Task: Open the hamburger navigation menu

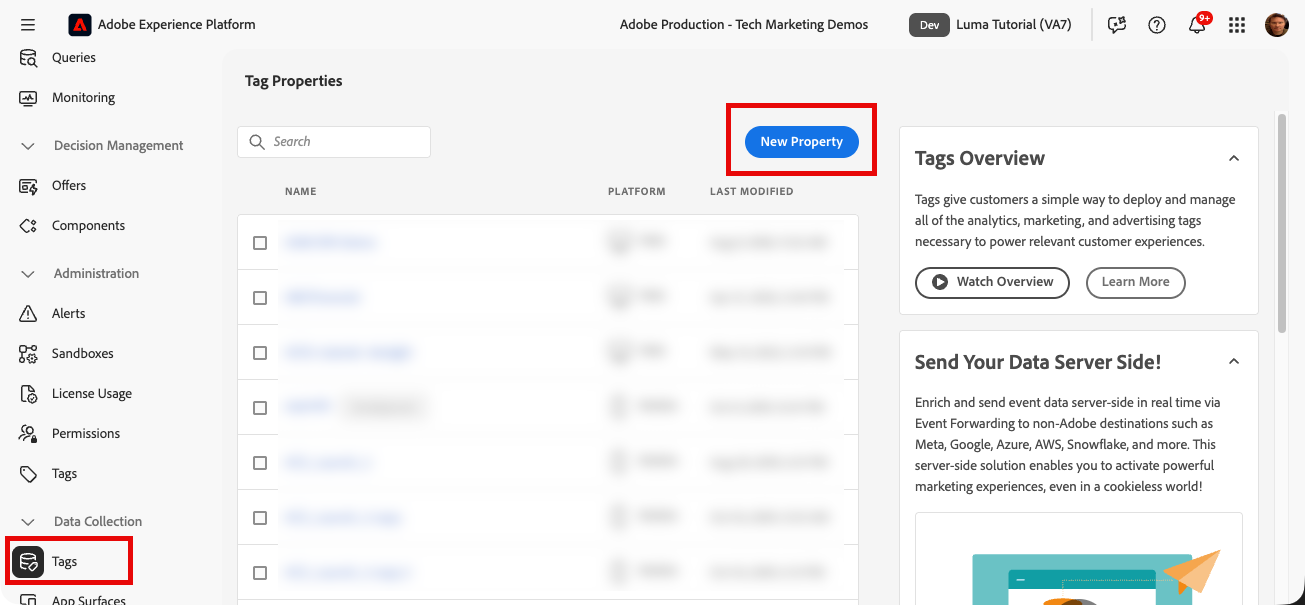Action: click(x=28, y=25)
